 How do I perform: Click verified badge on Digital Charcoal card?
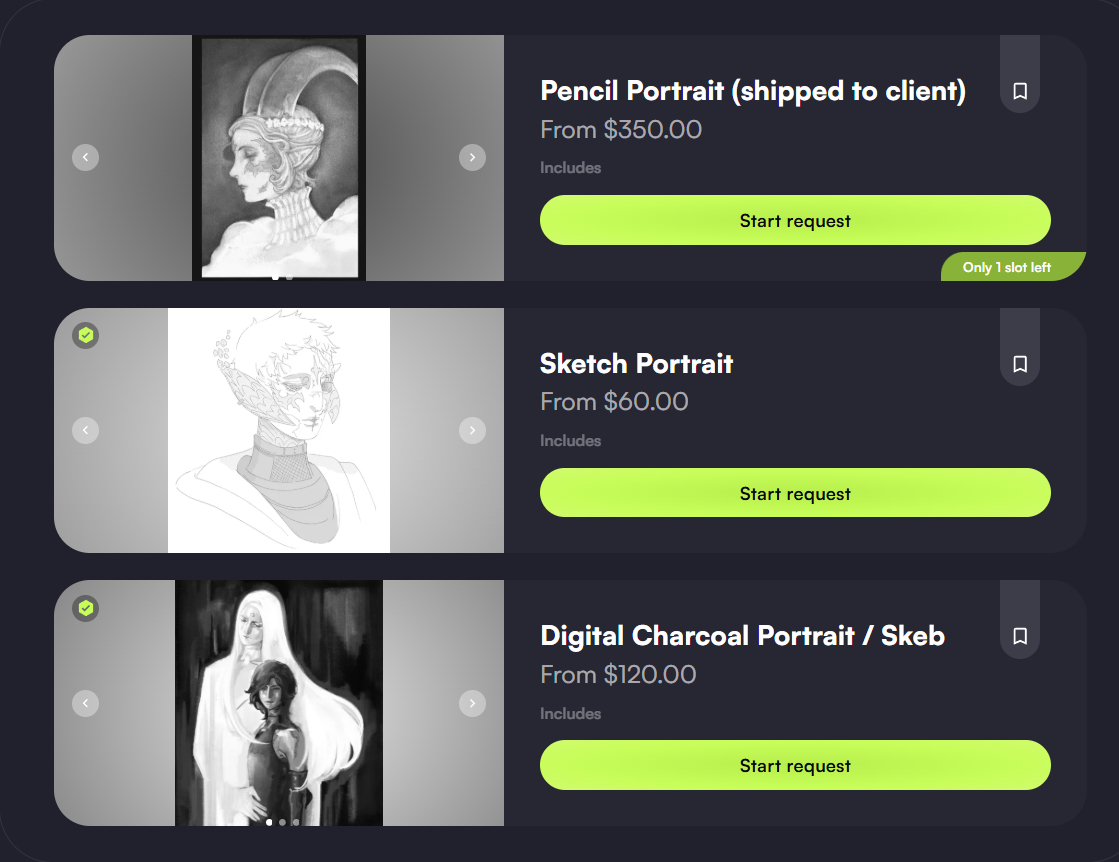86,608
